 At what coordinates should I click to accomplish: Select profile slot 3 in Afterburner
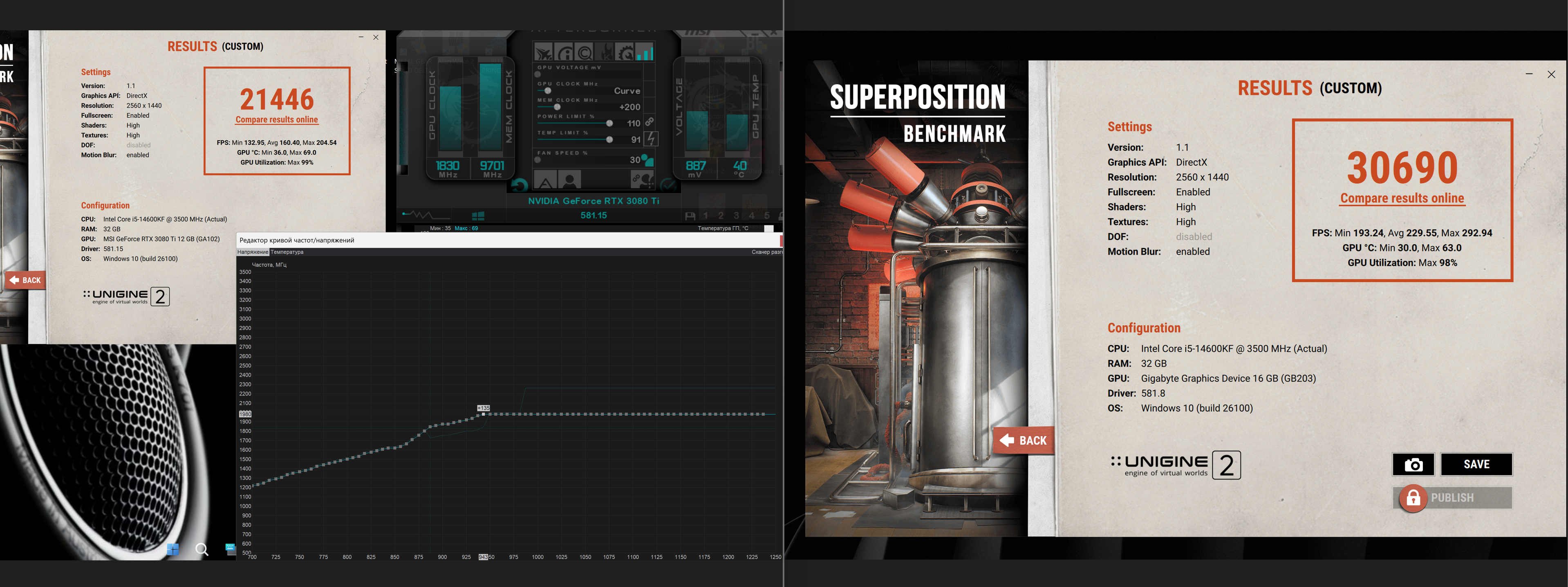coord(736,216)
